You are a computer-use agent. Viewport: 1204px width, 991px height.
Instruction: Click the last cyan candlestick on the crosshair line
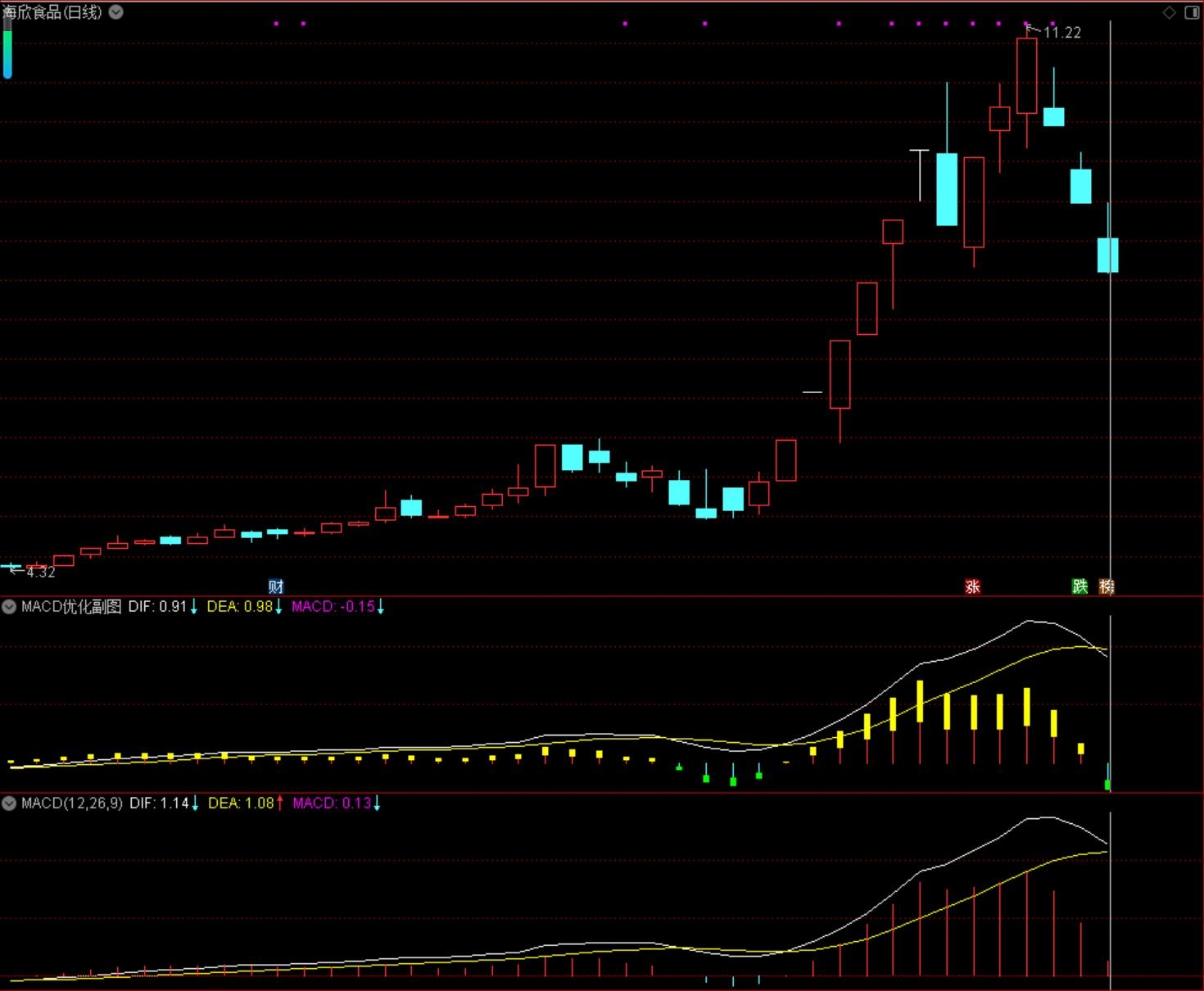click(x=1107, y=255)
